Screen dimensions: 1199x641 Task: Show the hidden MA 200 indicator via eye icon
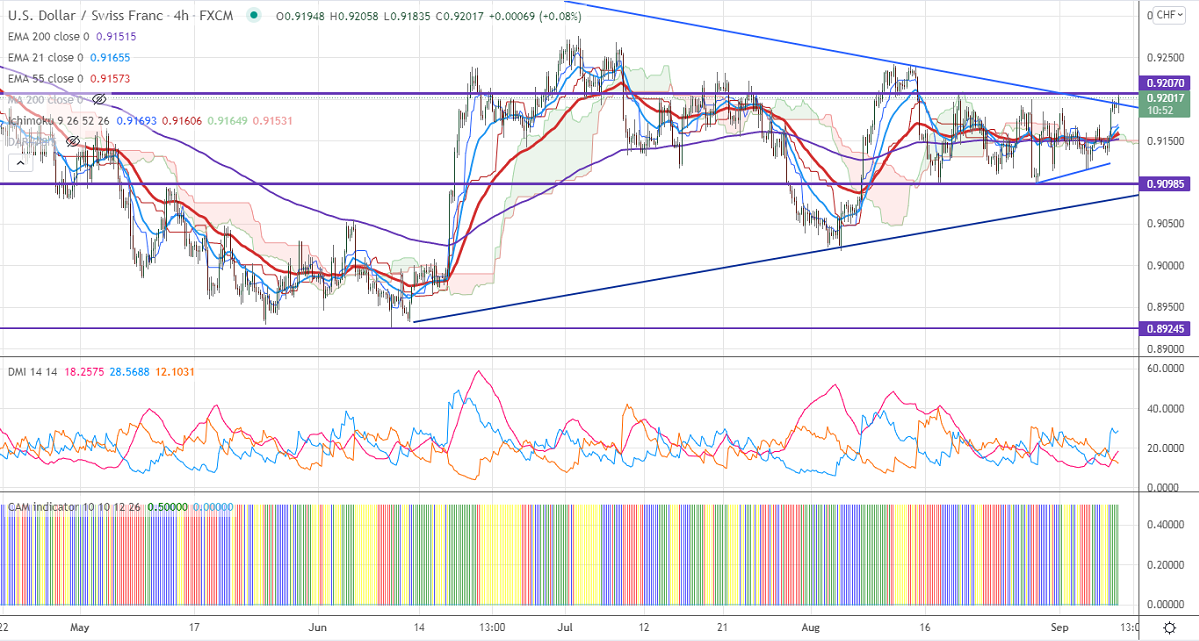coord(99,99)
